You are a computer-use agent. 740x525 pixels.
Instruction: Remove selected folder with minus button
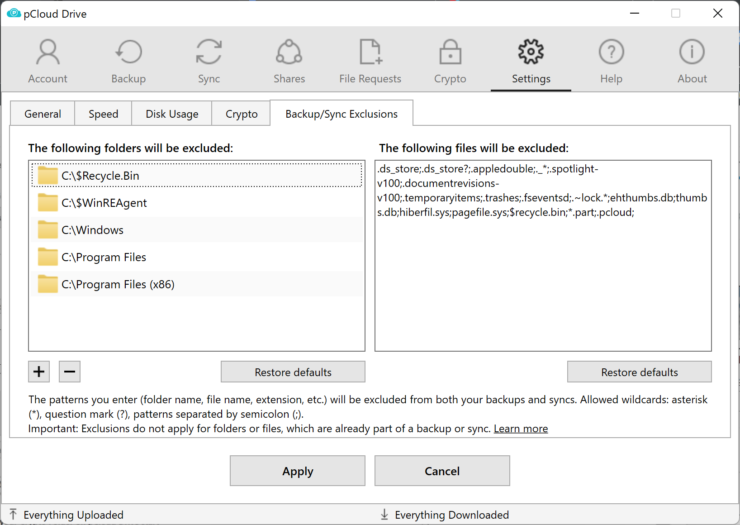pyautogui.click(x=69, y=372)
